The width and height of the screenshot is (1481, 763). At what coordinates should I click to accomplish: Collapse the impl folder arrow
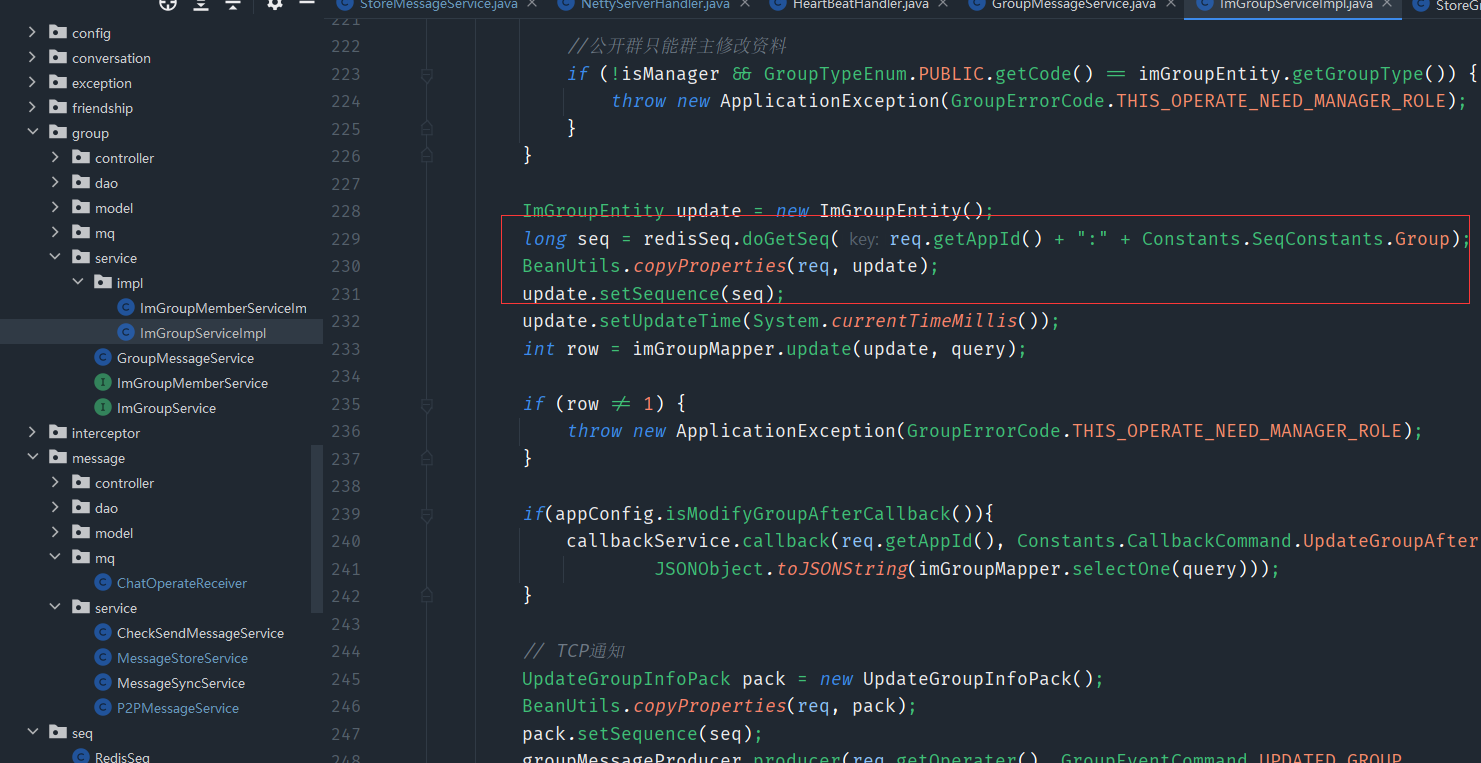[78, 283]
